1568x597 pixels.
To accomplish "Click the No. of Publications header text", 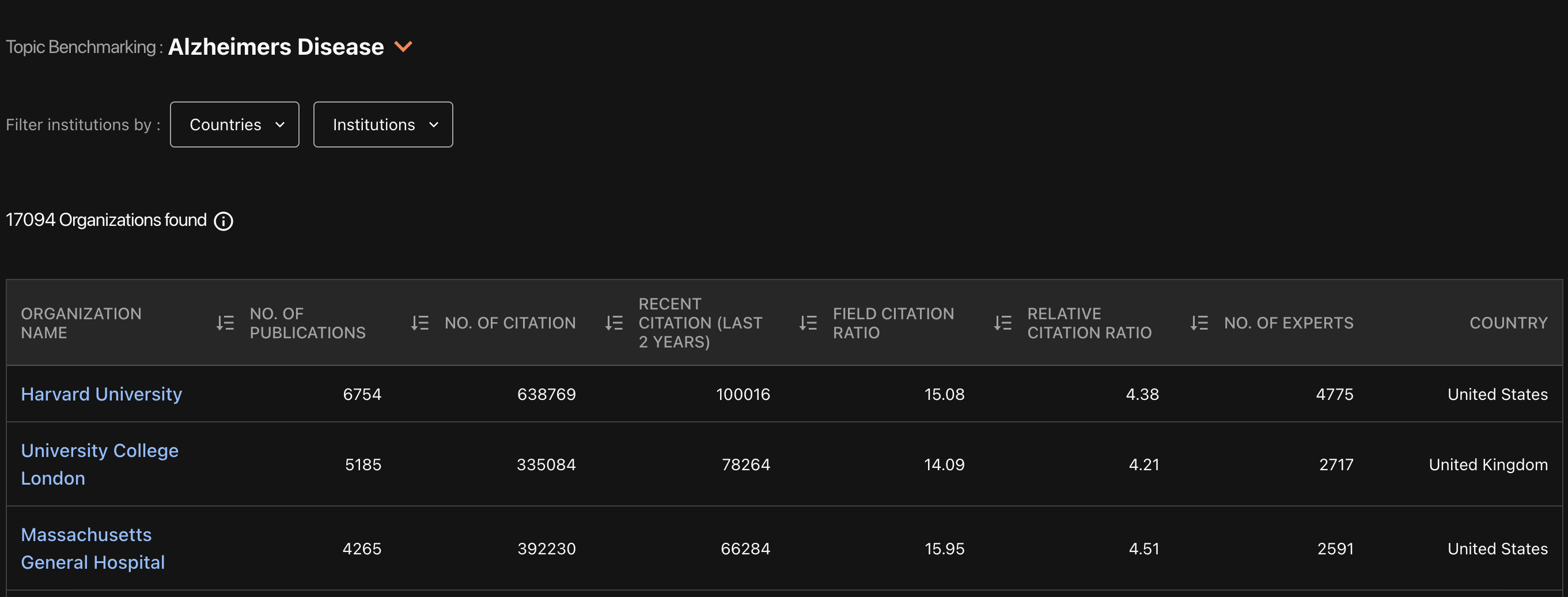I will (x=308, y=323).
